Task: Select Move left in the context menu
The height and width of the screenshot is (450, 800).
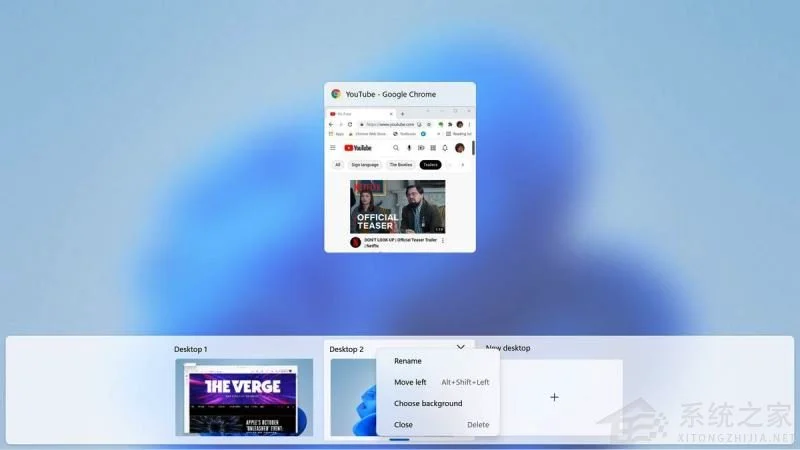Action: pos(438,382)
